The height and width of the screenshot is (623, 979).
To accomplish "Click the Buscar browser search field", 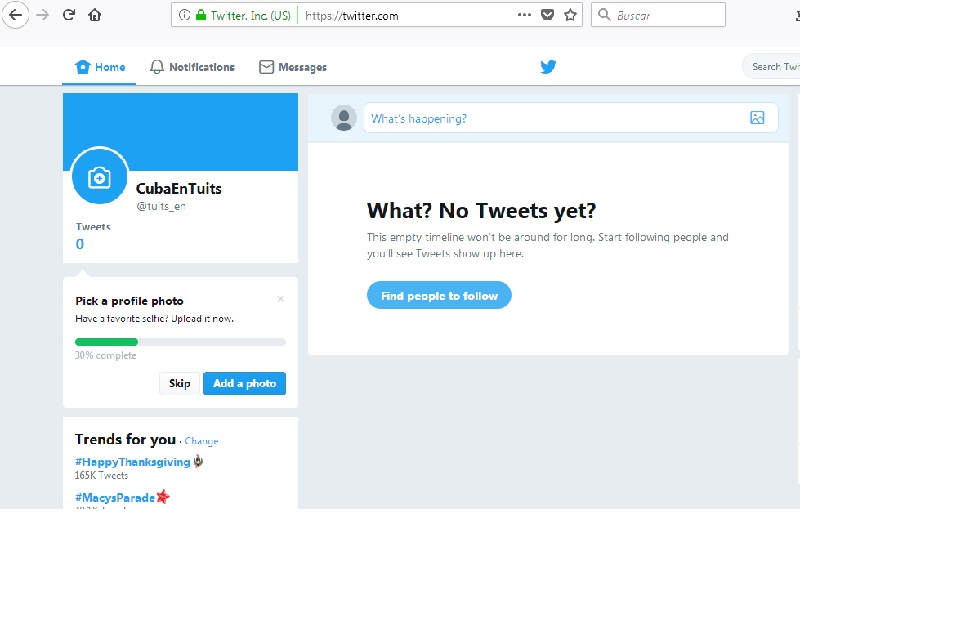I will [x=658, y=15].
